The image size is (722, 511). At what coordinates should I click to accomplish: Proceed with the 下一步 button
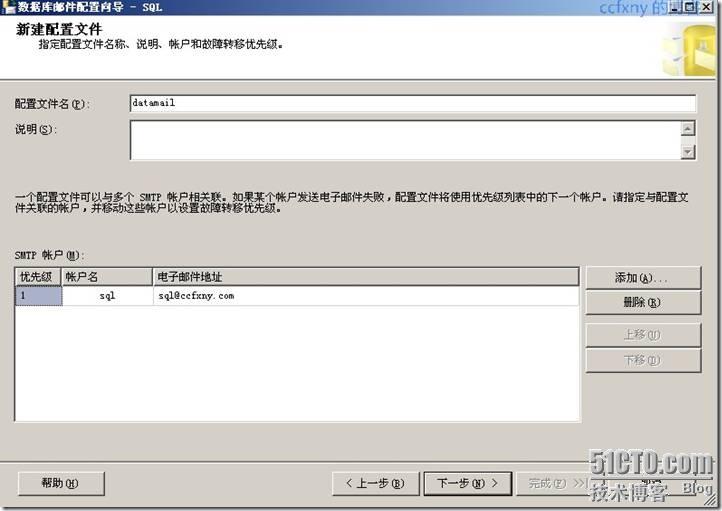[467, 483]
